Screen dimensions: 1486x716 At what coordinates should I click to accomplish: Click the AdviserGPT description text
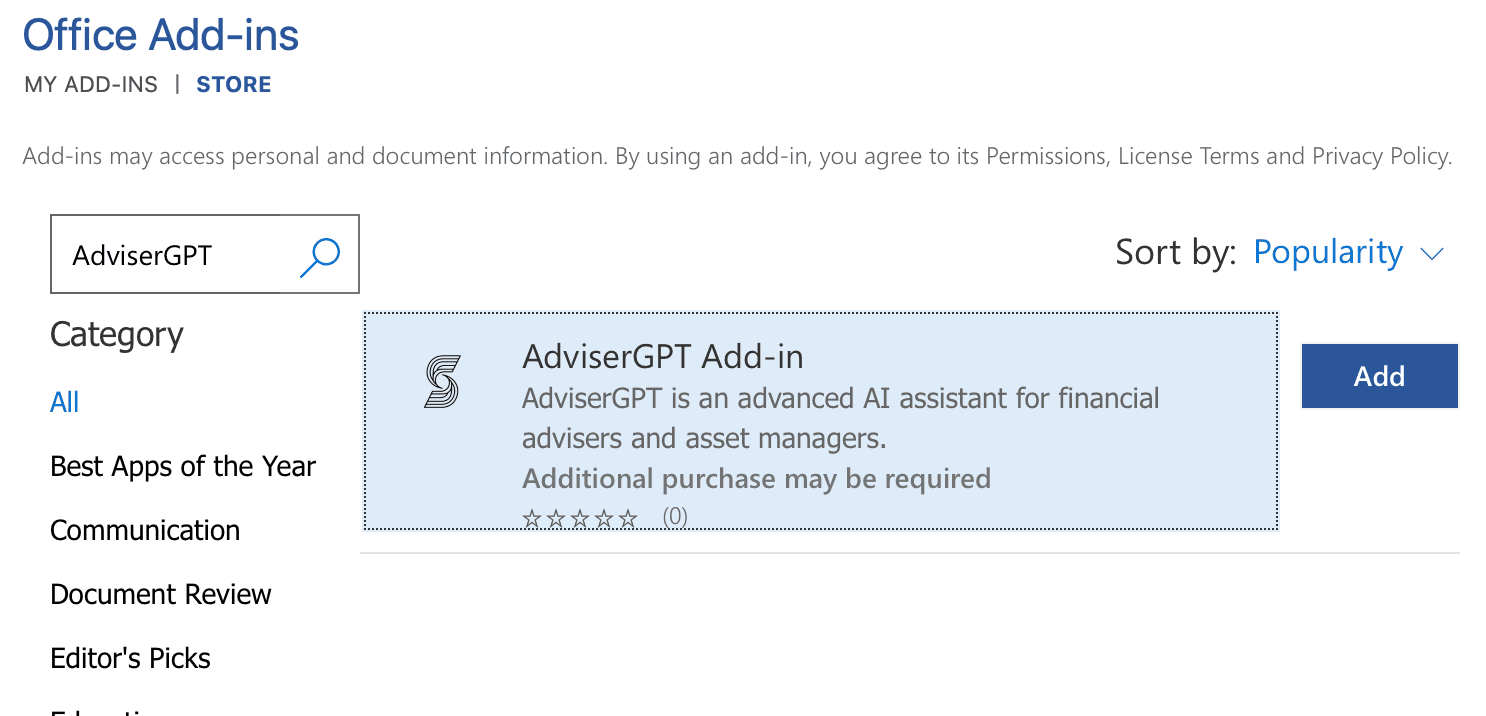point(841,418)
